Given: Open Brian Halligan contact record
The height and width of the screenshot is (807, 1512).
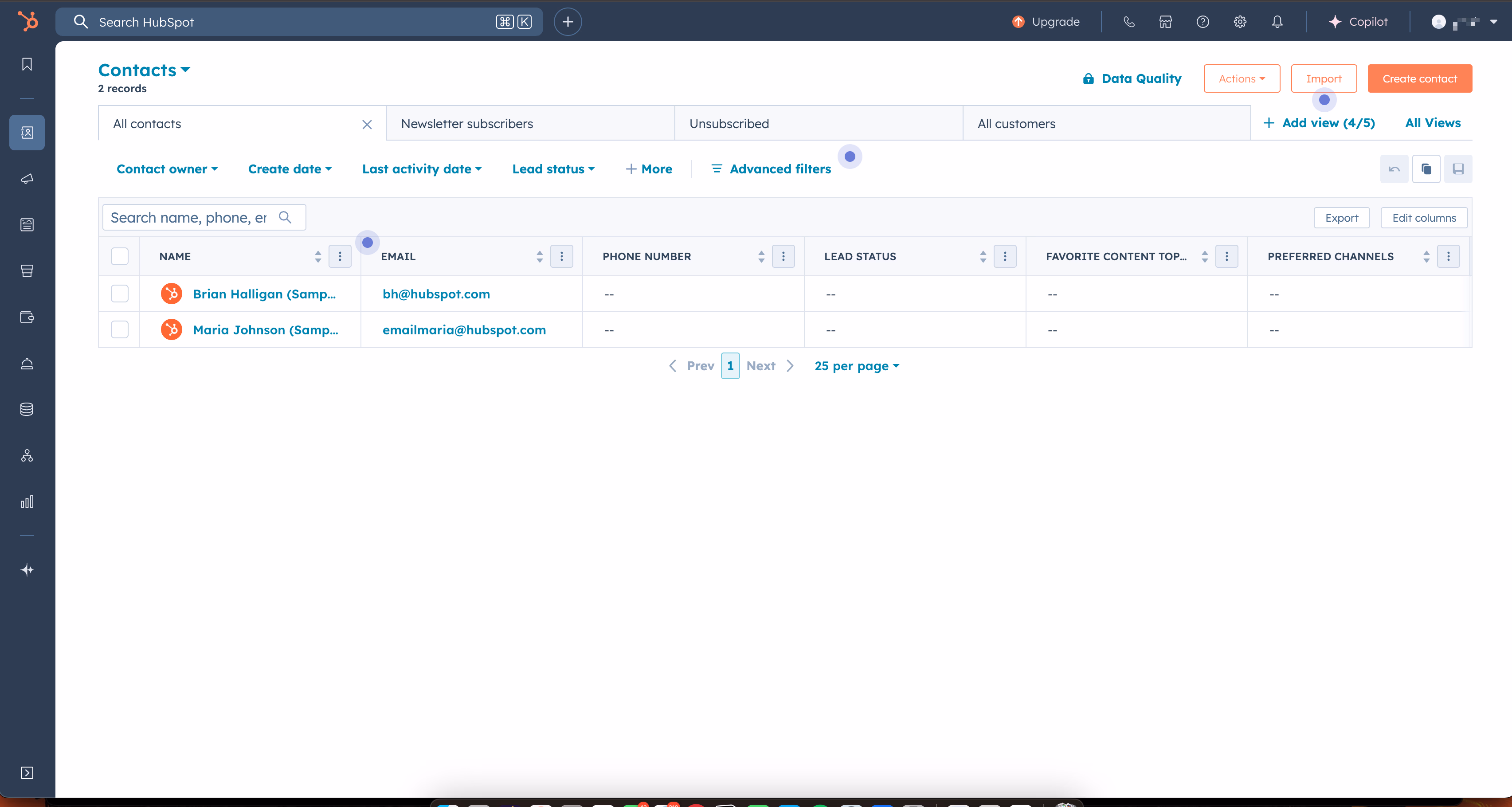Looking at the screenshot, I should 264,294.
